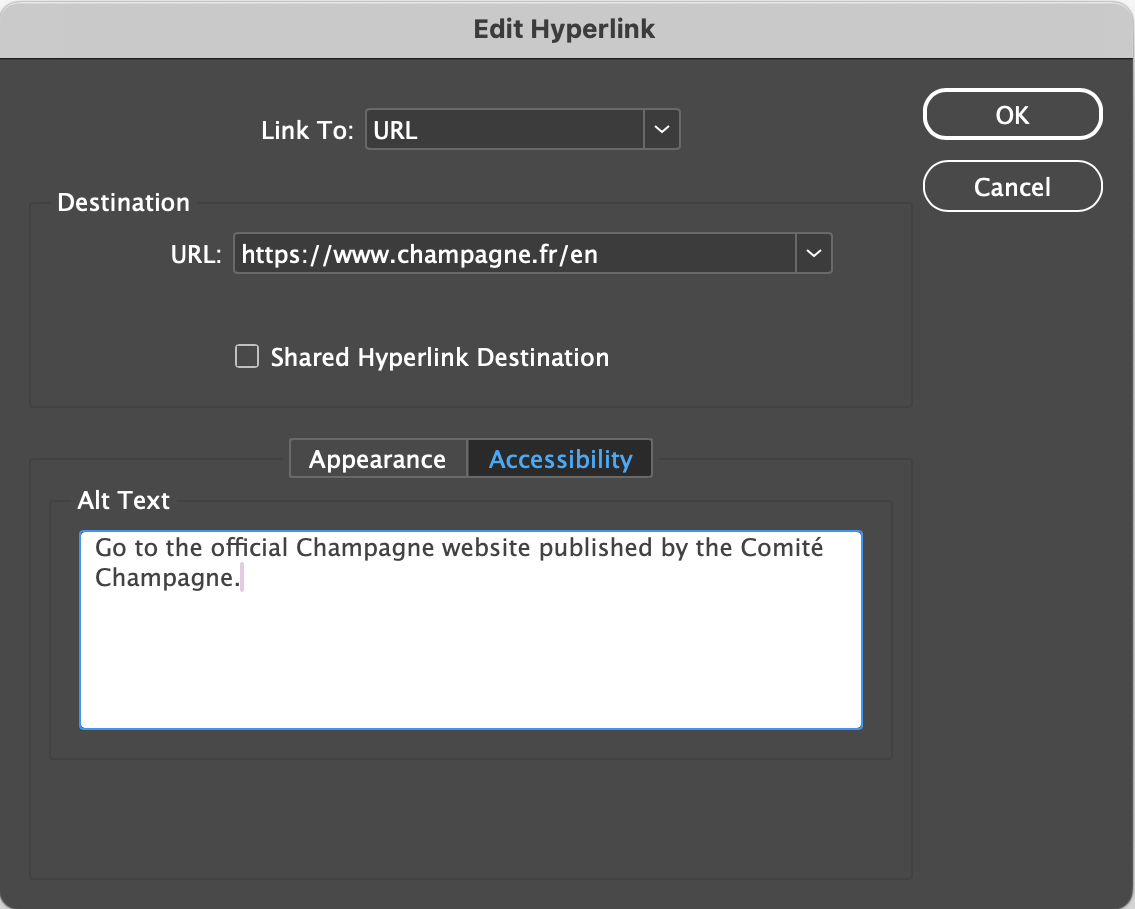Click the Shared Hyperlink Destination label text

pyautogui.click(x=439, y=358)
